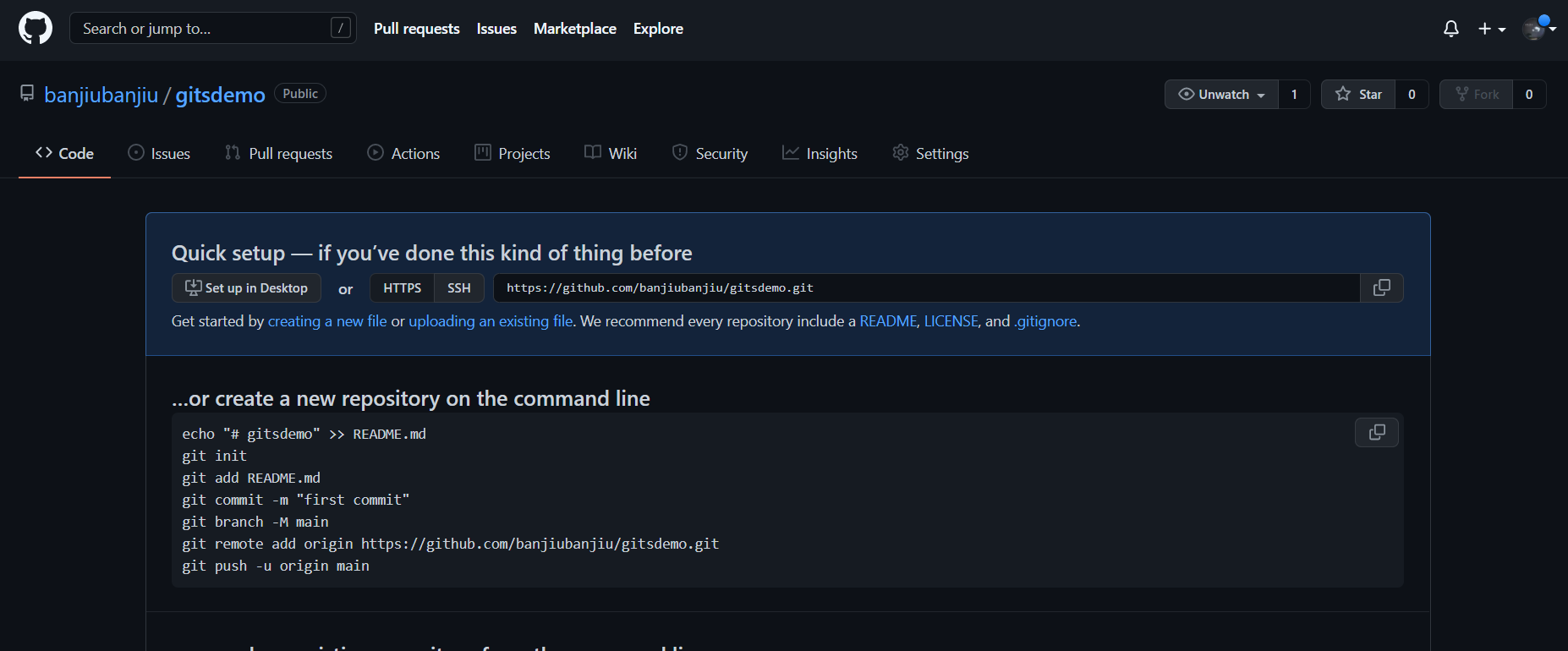Click the fork count 0
Image resolution: width=1568 pixels, height=651 pixels.
pyautogui.click(x=1529, y=94)
